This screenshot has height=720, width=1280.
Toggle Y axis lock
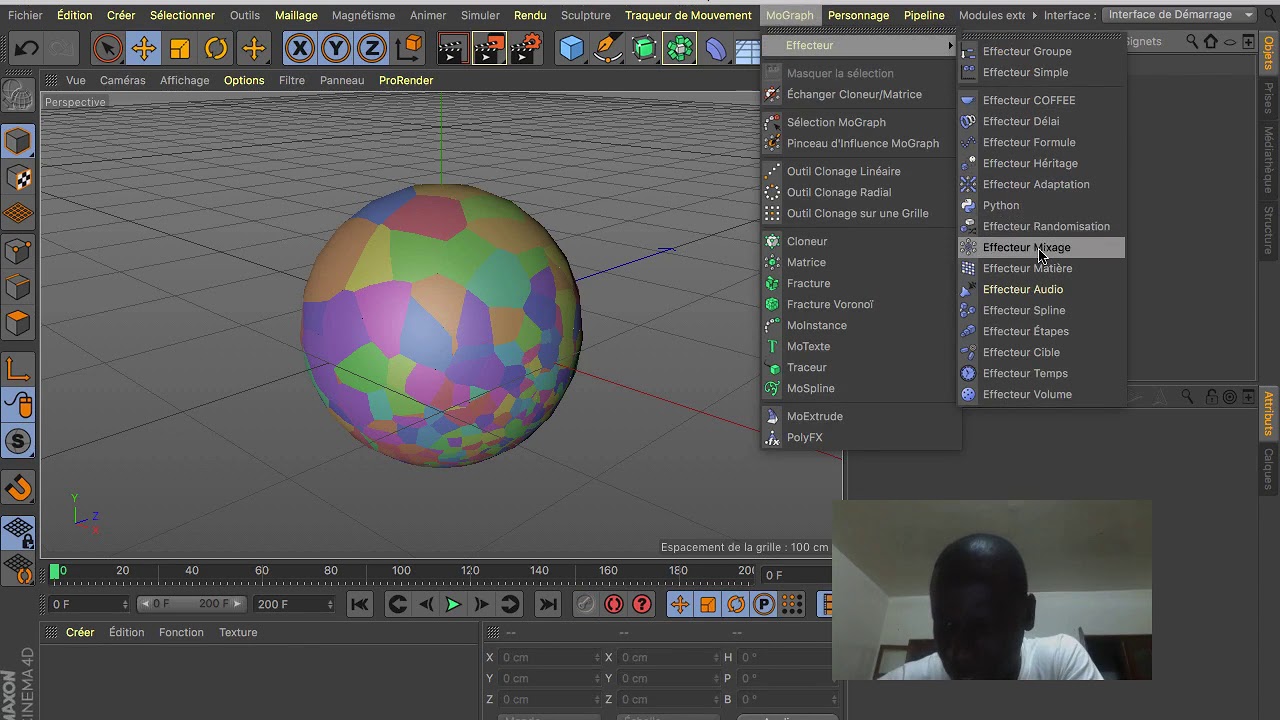(336, 48)
